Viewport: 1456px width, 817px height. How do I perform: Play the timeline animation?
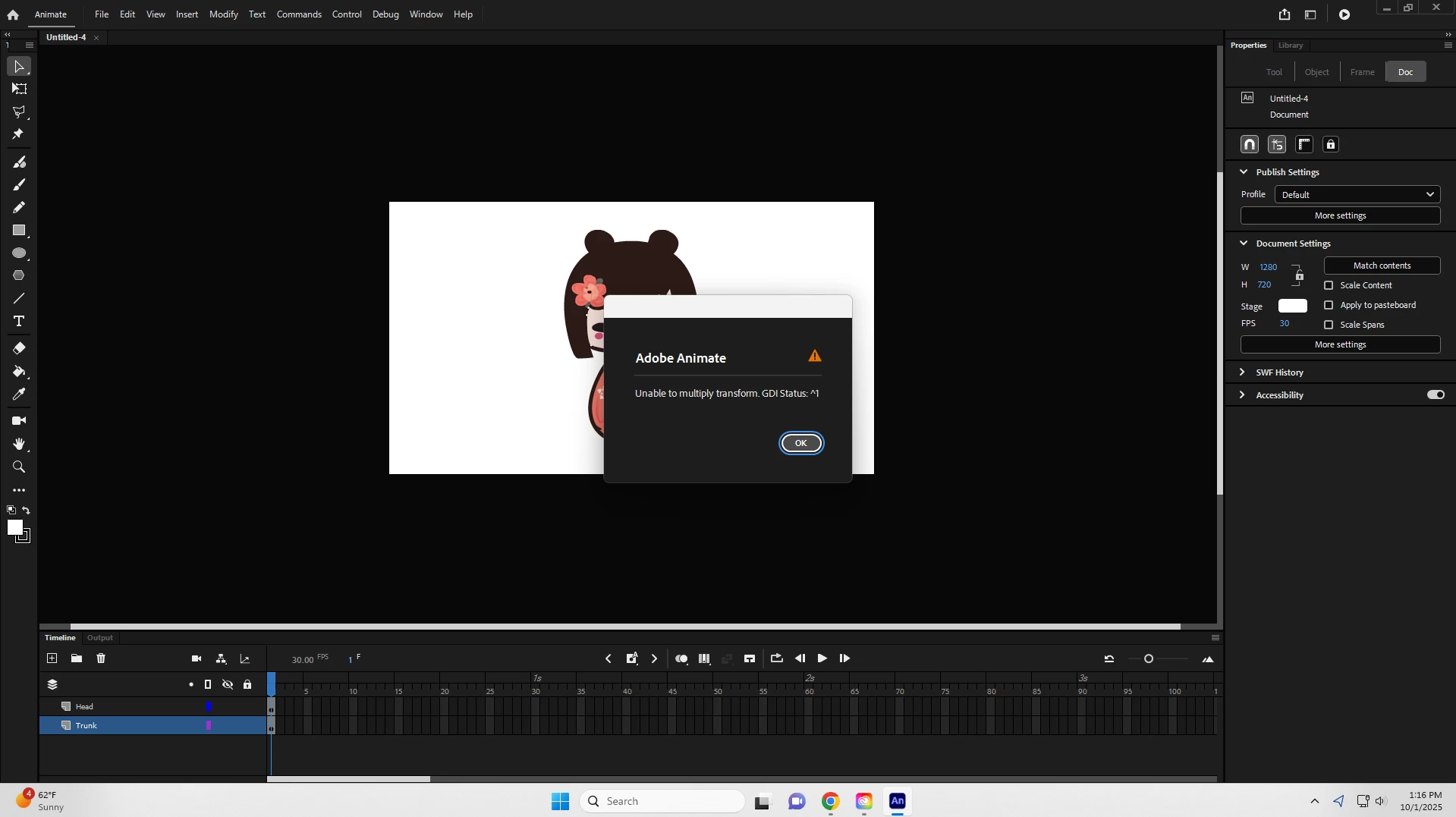pos(822,658)
